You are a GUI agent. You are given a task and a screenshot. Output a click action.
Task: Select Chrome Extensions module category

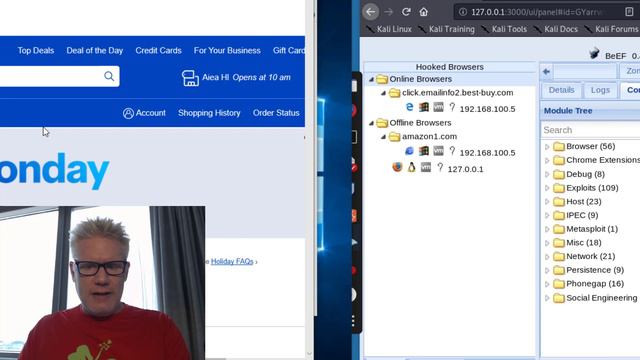603,160
